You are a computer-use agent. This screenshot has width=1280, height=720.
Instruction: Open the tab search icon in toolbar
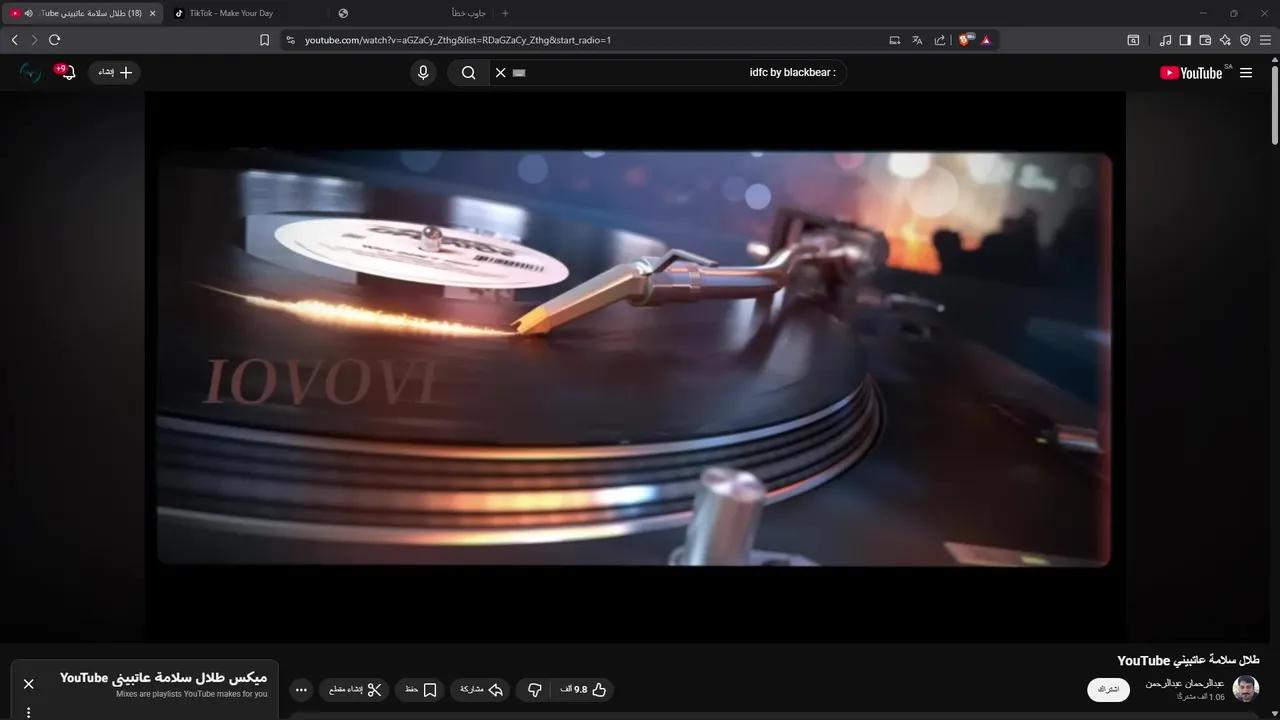1133,40
